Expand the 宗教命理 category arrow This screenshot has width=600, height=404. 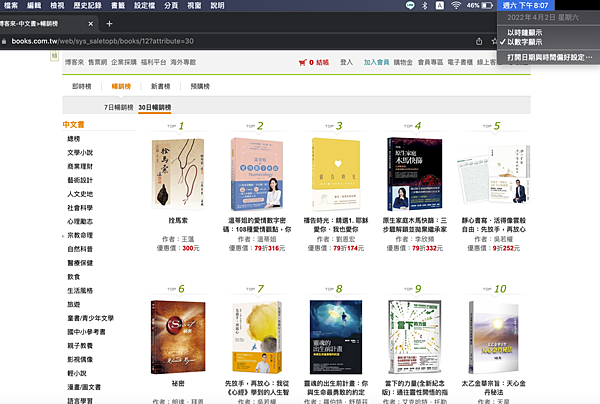[63, 236]
